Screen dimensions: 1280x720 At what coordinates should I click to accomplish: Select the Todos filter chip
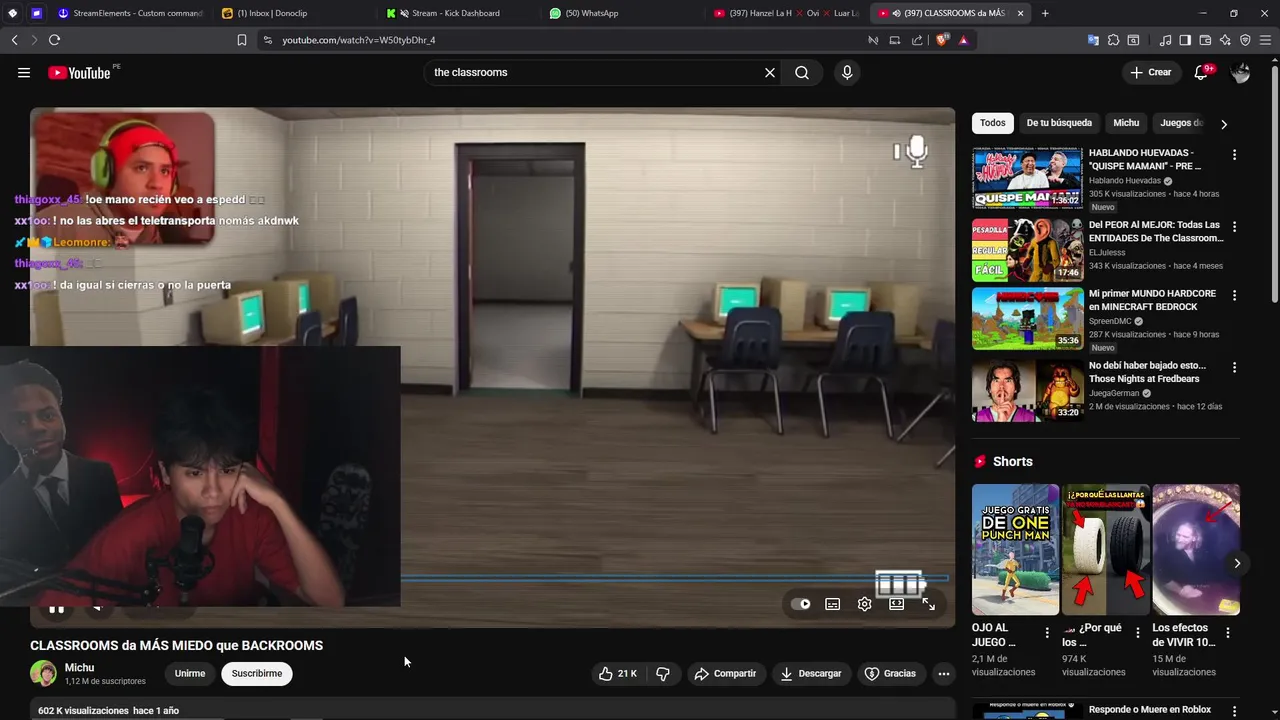[x=993, y=123]
